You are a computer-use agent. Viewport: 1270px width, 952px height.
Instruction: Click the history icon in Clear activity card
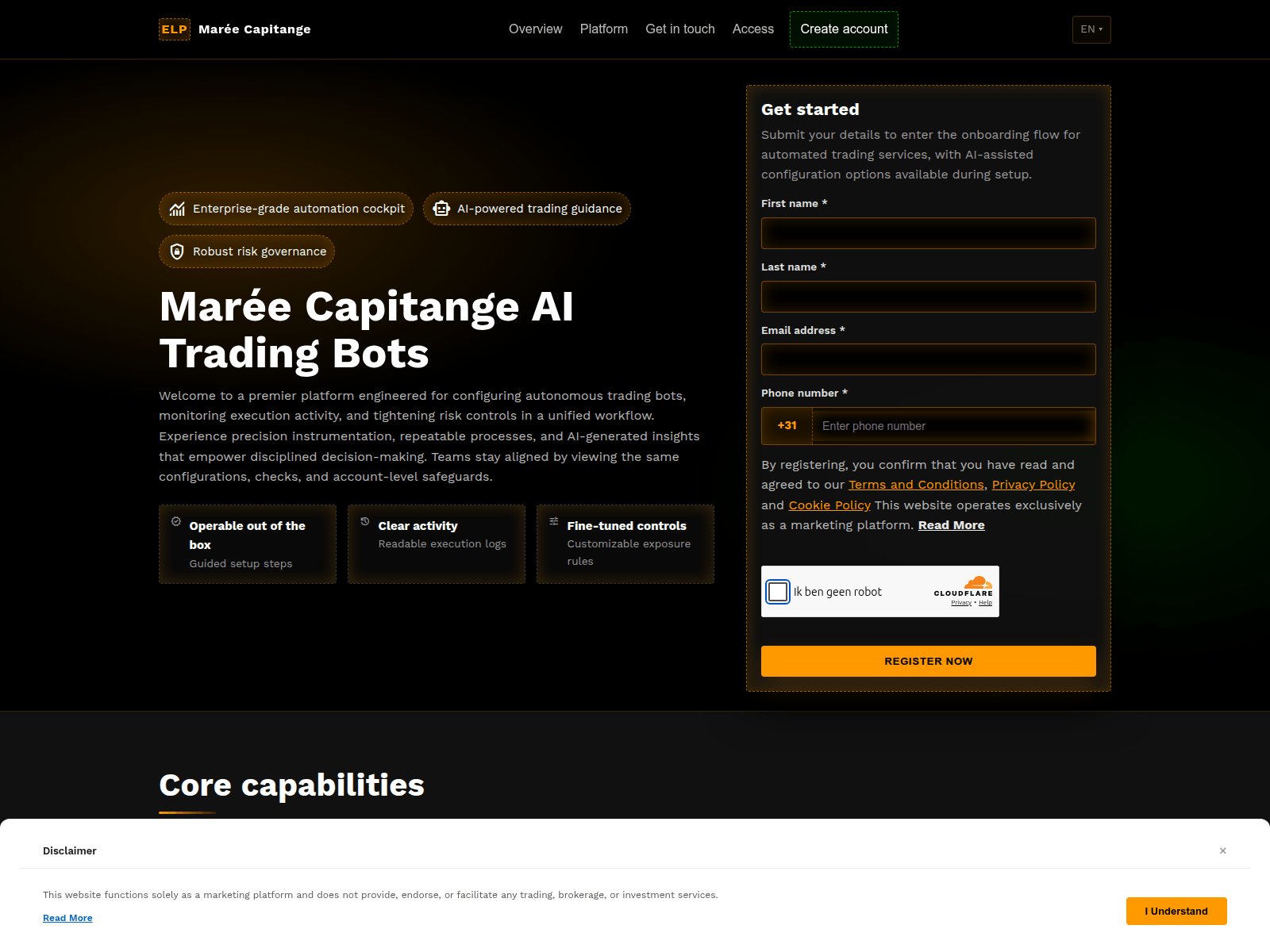point(365,521)
